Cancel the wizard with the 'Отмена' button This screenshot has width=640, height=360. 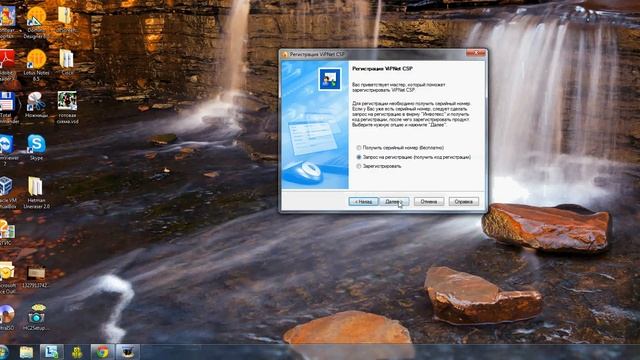click(429, 202)
